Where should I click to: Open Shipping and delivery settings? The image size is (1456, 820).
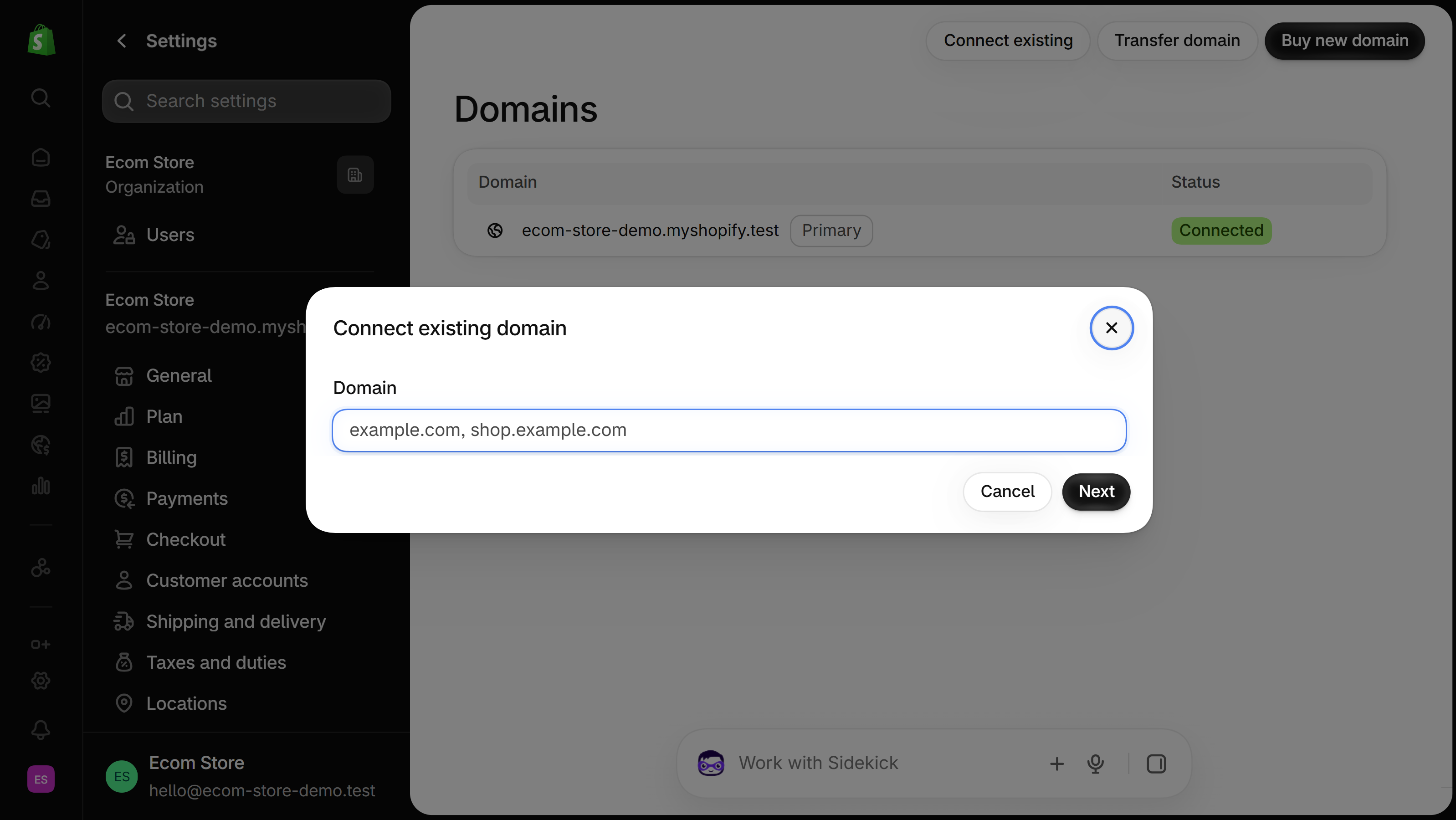(240, 622)
